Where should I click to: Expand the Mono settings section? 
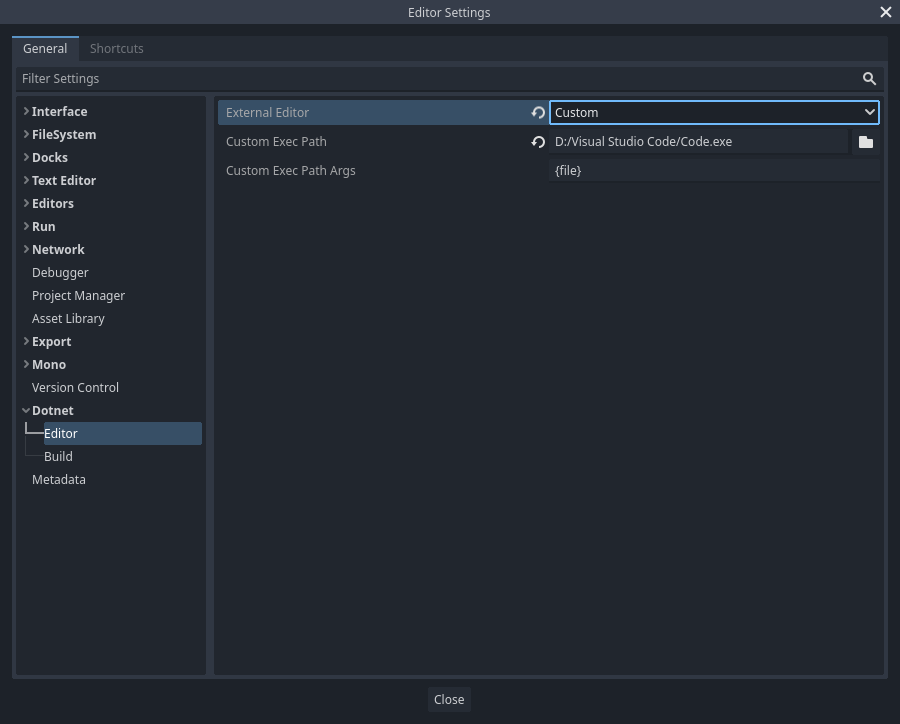click(26, 364)
